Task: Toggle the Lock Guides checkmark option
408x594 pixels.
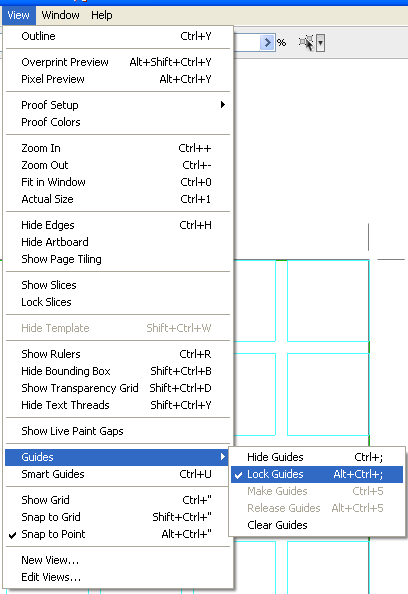Action: tap(317, 474)
